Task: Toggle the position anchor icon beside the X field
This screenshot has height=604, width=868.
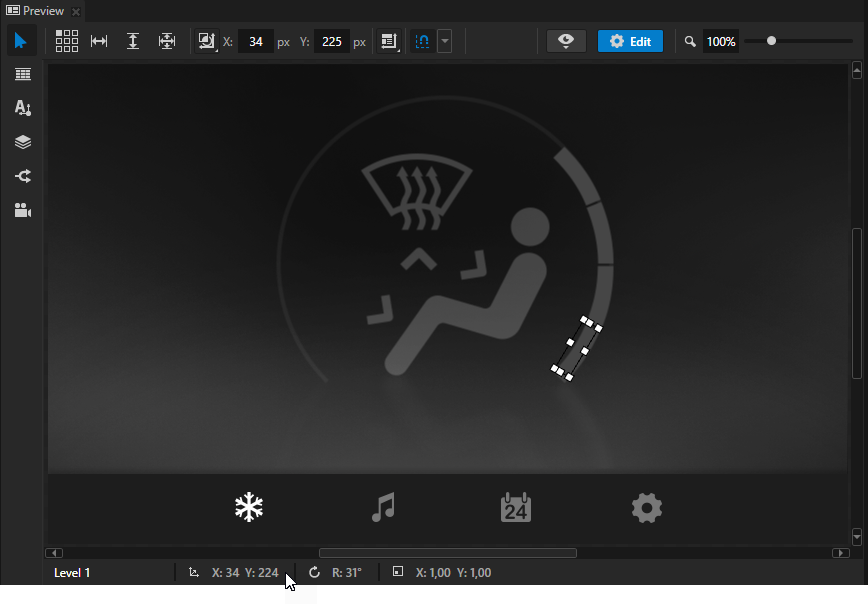Action: (x=207, y=41)
